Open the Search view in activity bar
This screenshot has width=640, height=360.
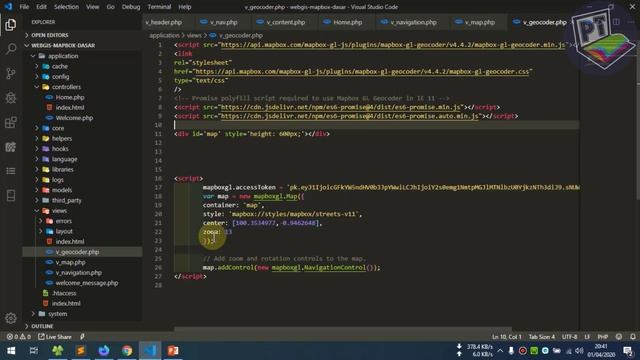(x=11, y=49)
